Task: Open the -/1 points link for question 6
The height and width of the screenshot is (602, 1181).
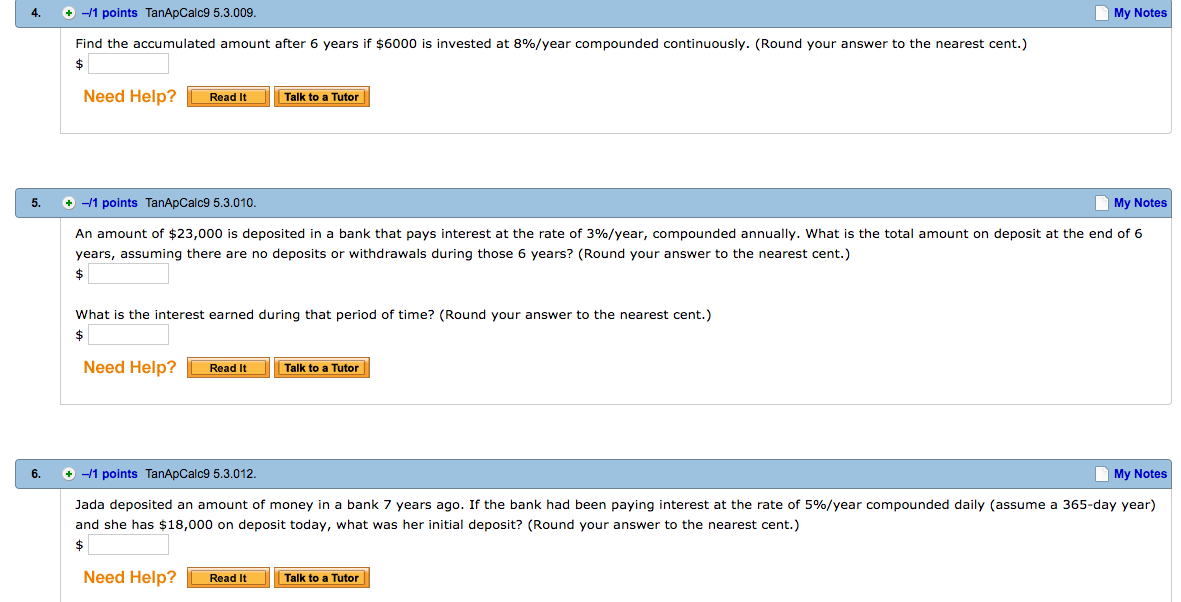Action: (x=109, y=474)
